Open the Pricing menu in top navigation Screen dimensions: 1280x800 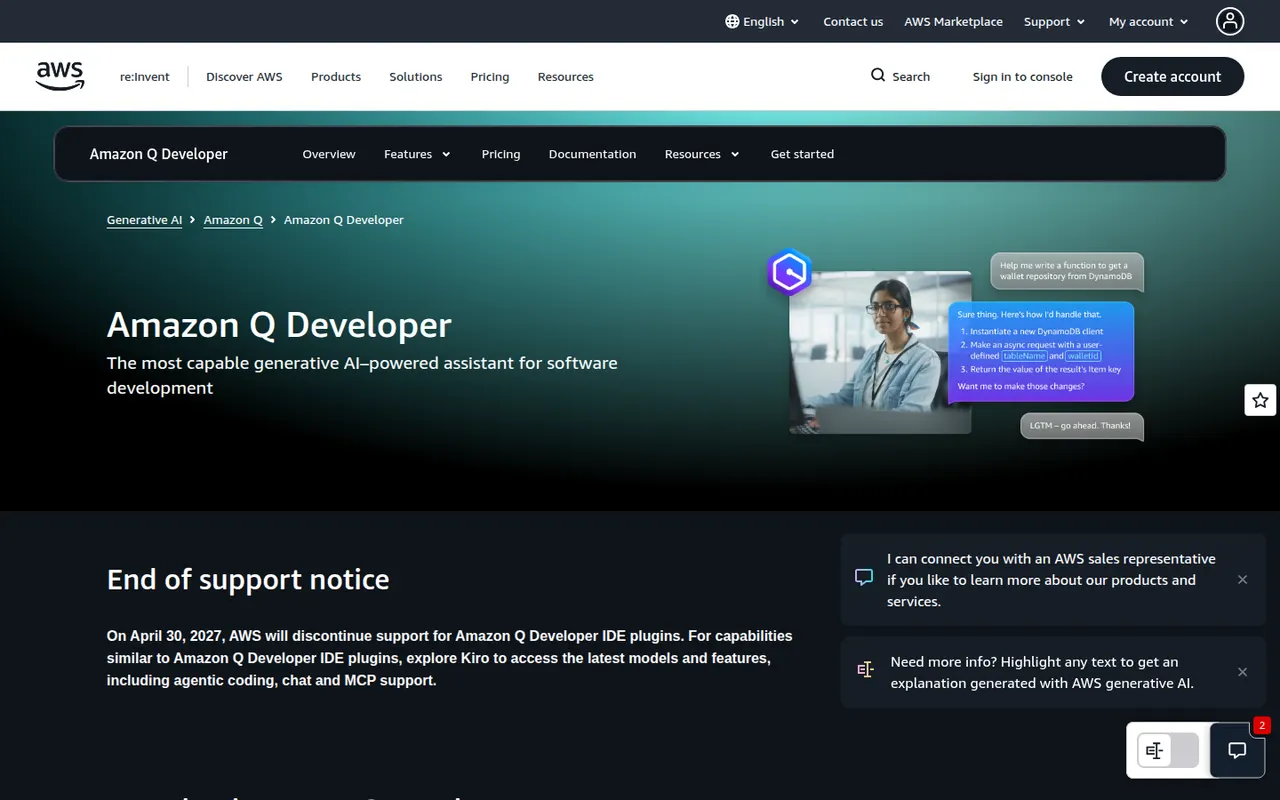[x=490, y=76]
